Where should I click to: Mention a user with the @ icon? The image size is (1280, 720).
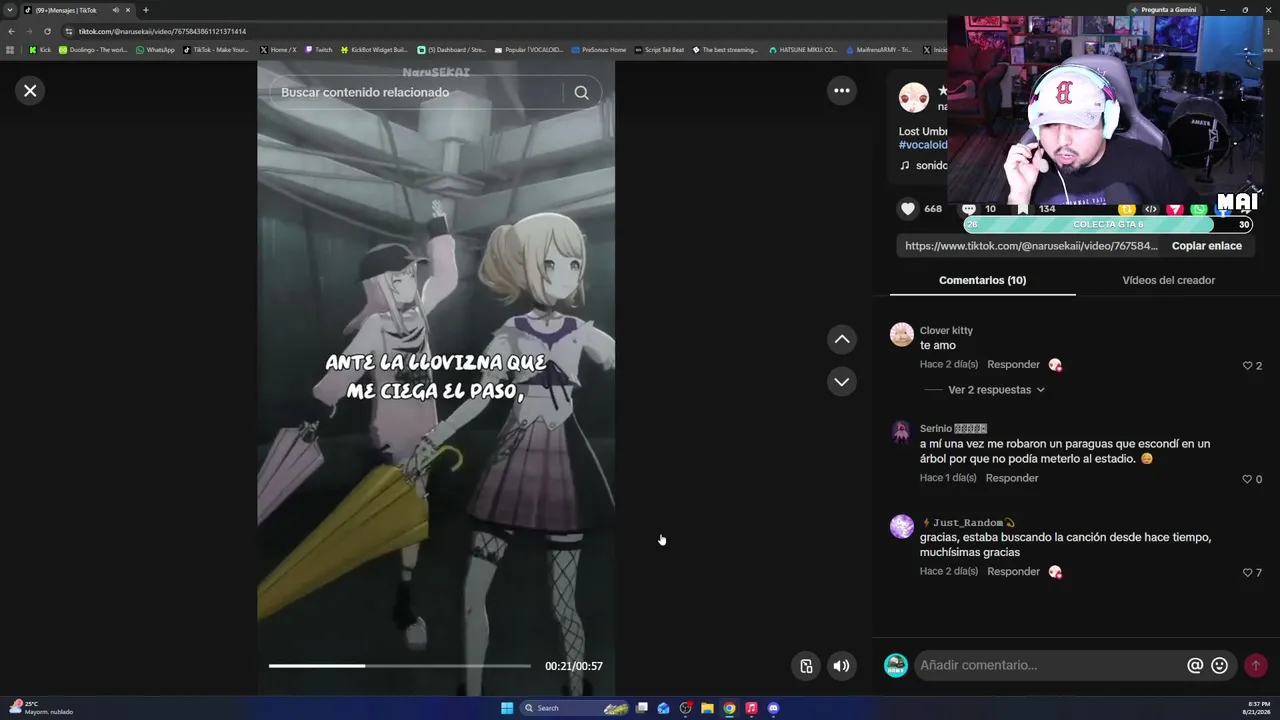(1195, 665)
